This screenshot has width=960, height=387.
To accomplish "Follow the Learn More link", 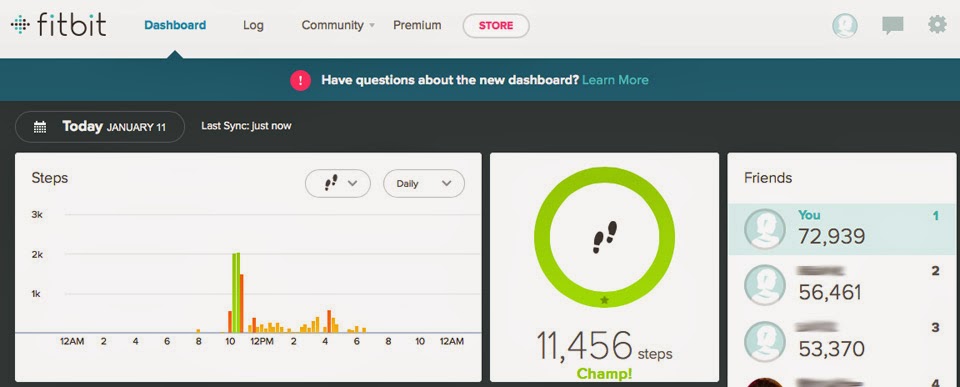I will click(615, 80).
